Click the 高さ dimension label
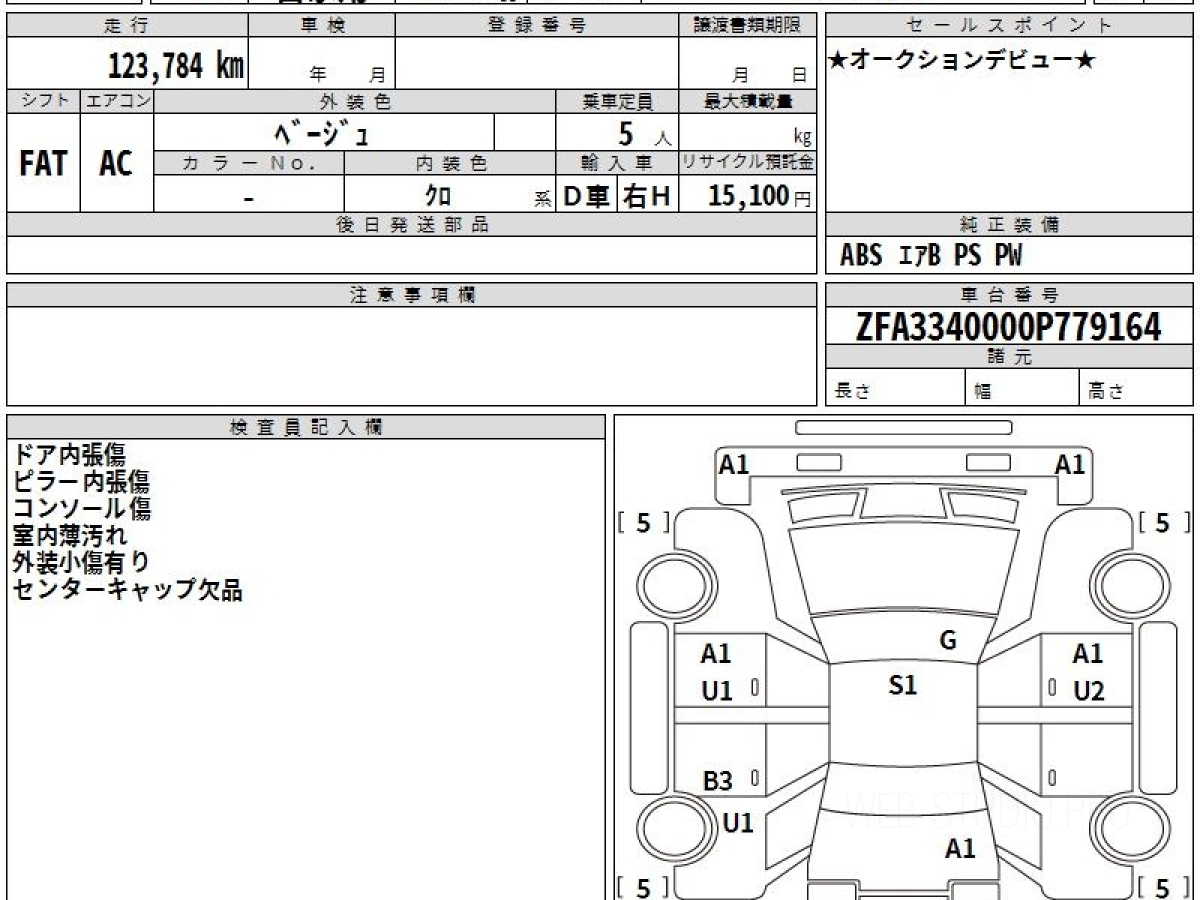 tap(1107, 392)
